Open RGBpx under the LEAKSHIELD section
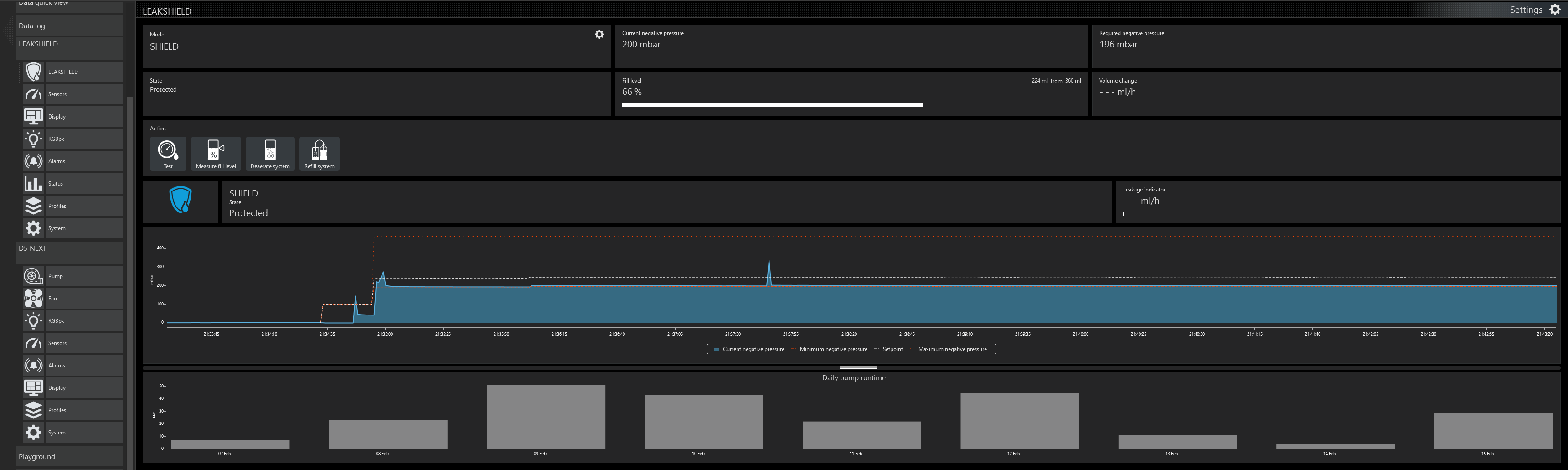 tap(72, 139)
